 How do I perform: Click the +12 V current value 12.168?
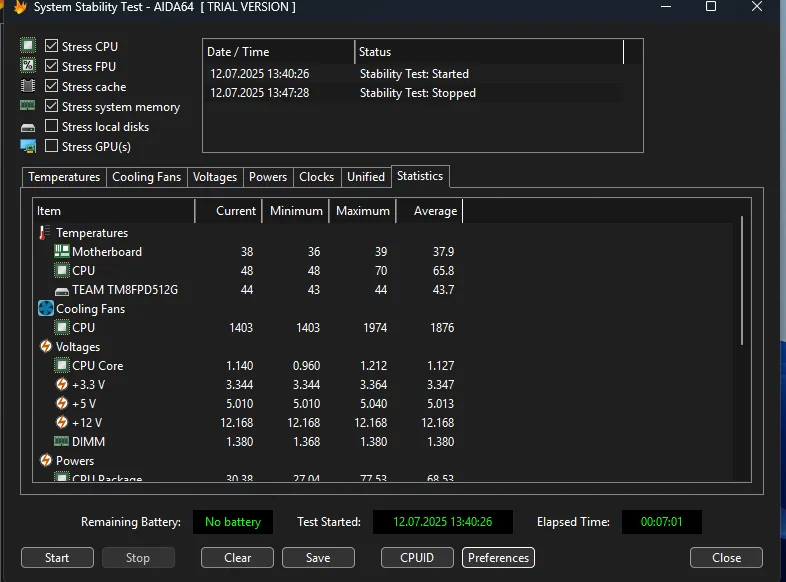237,423
